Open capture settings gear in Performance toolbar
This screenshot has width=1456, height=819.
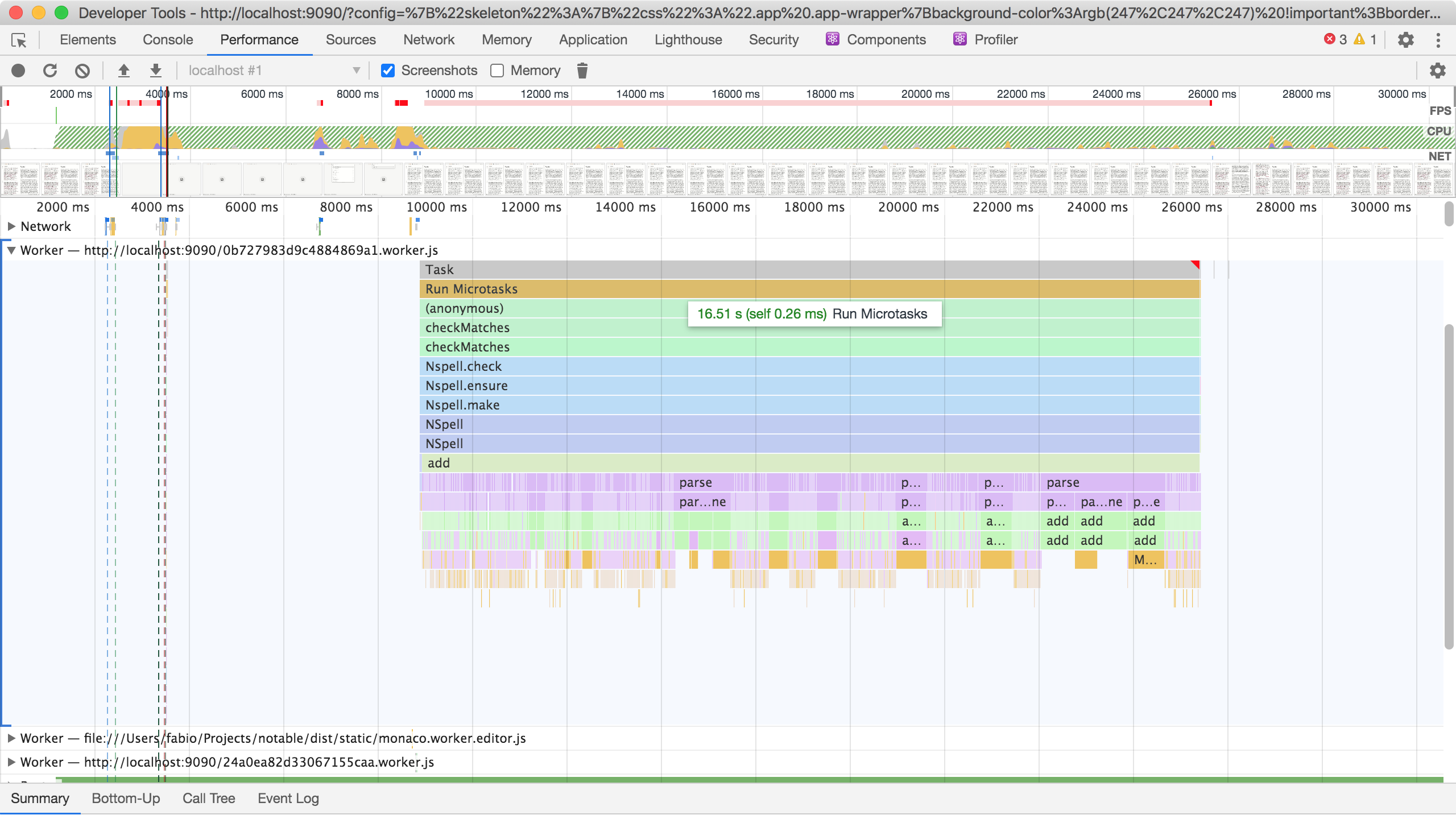tap(1437, 71)
